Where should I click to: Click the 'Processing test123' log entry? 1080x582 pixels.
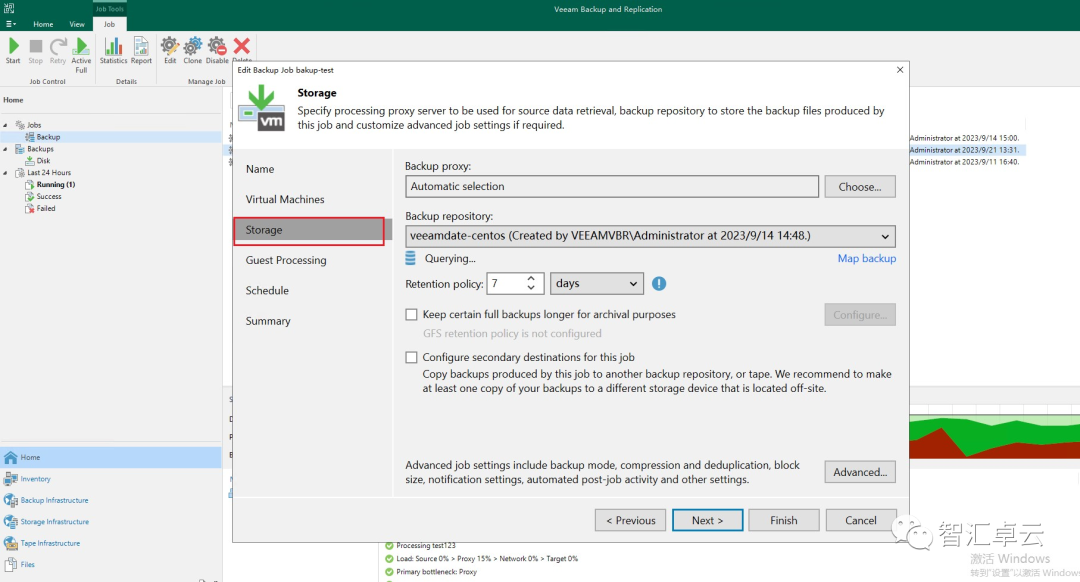point(426,545)
